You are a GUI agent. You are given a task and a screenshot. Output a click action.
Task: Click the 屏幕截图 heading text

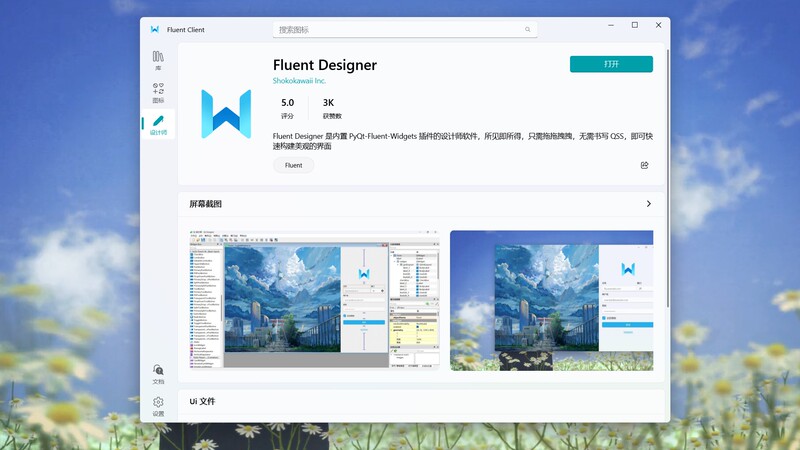tap(206, 204)
